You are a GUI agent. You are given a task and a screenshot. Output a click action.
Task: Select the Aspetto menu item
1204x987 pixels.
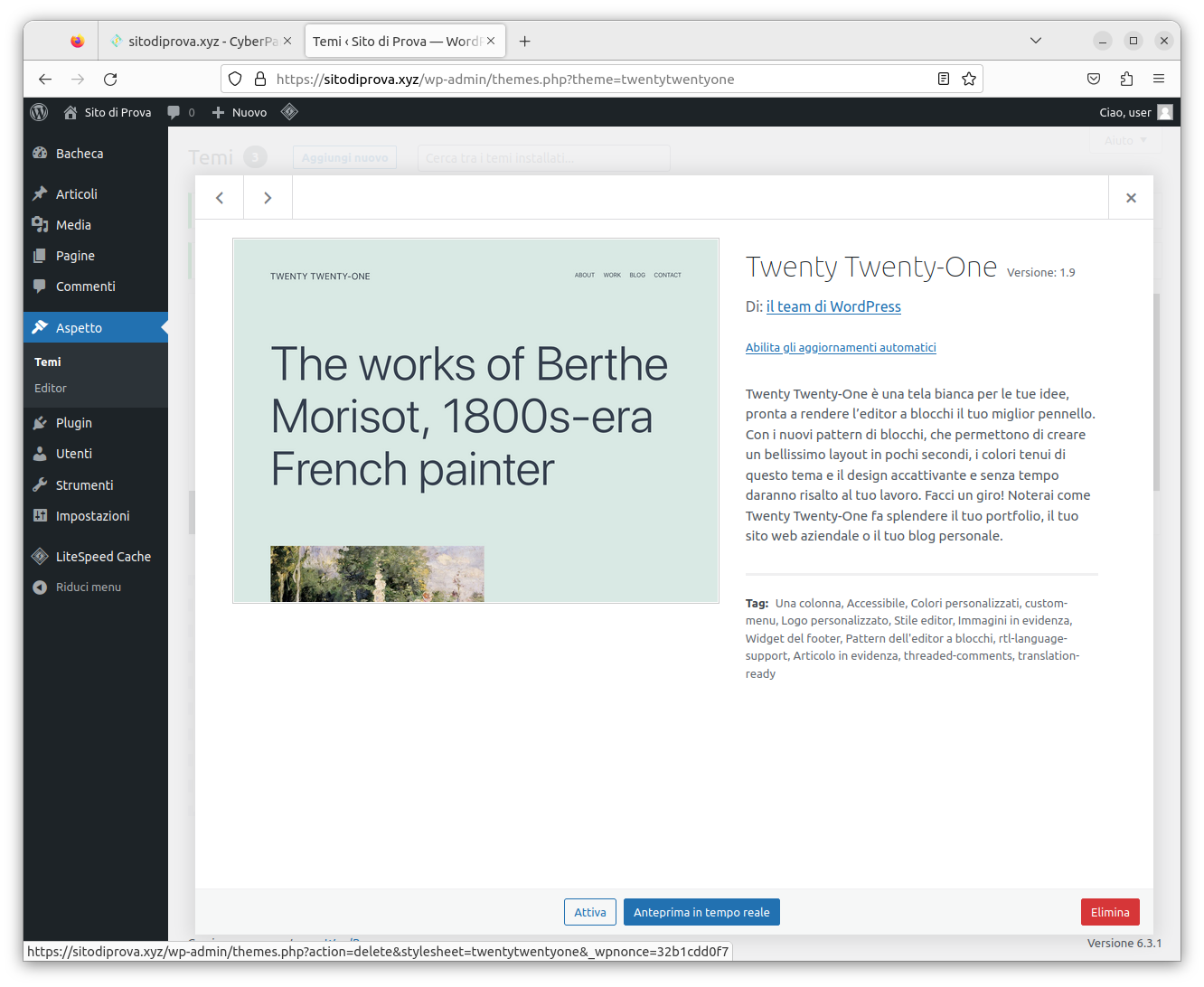pos(96,327)
